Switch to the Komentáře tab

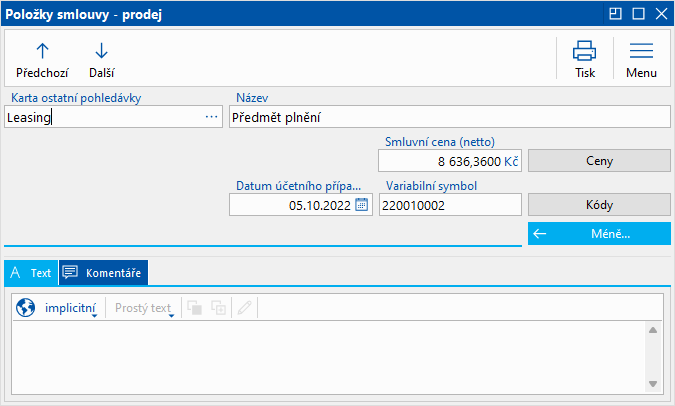click(x=102, y=272)
